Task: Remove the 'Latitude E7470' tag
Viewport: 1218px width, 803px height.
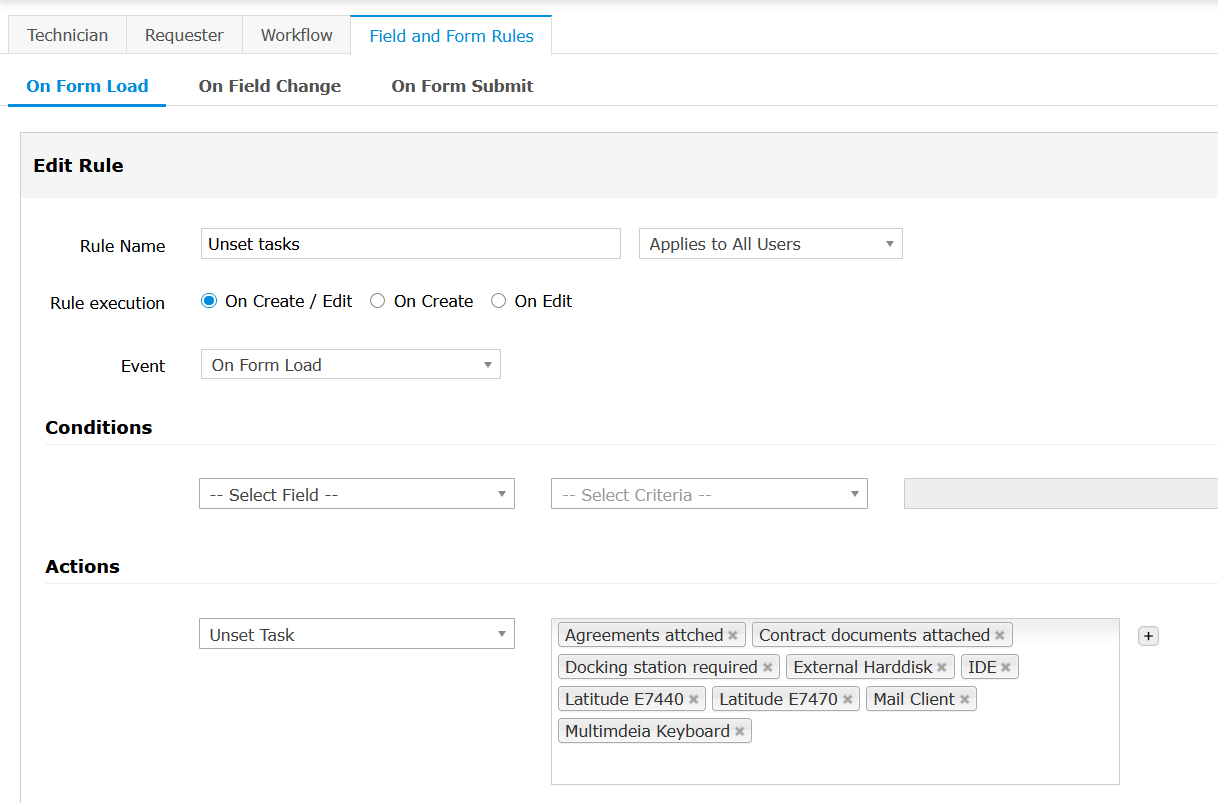Action: coord(847,700)
